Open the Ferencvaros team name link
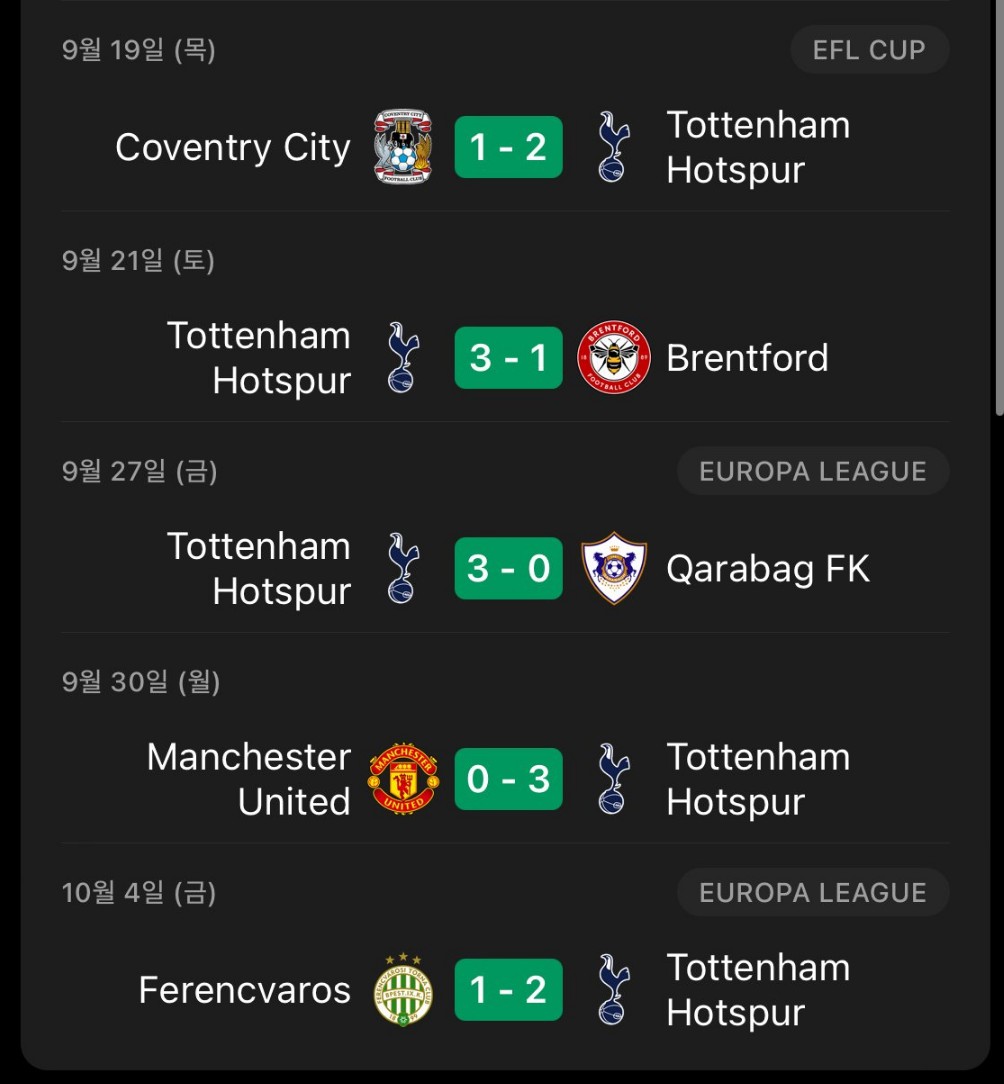The image size is (1004, 1084). pos(244,990)
